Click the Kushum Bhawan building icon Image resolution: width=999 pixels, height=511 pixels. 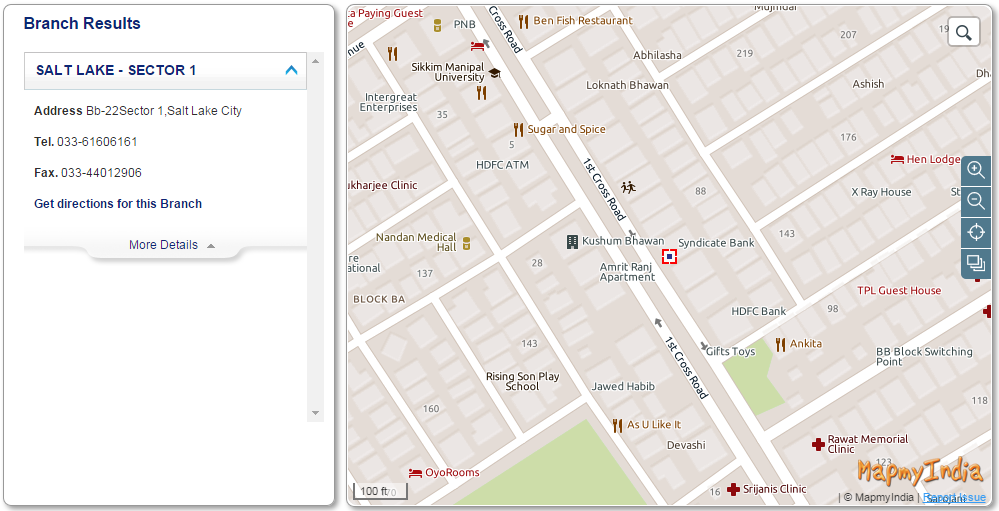pos(572,242)
